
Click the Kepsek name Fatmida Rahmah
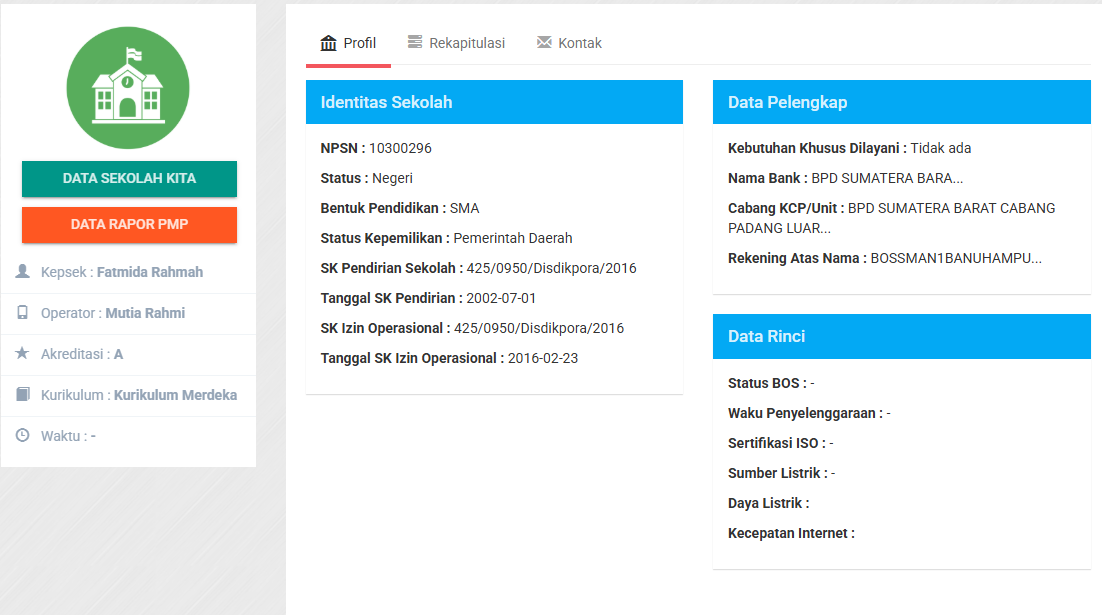coord(150,272)
